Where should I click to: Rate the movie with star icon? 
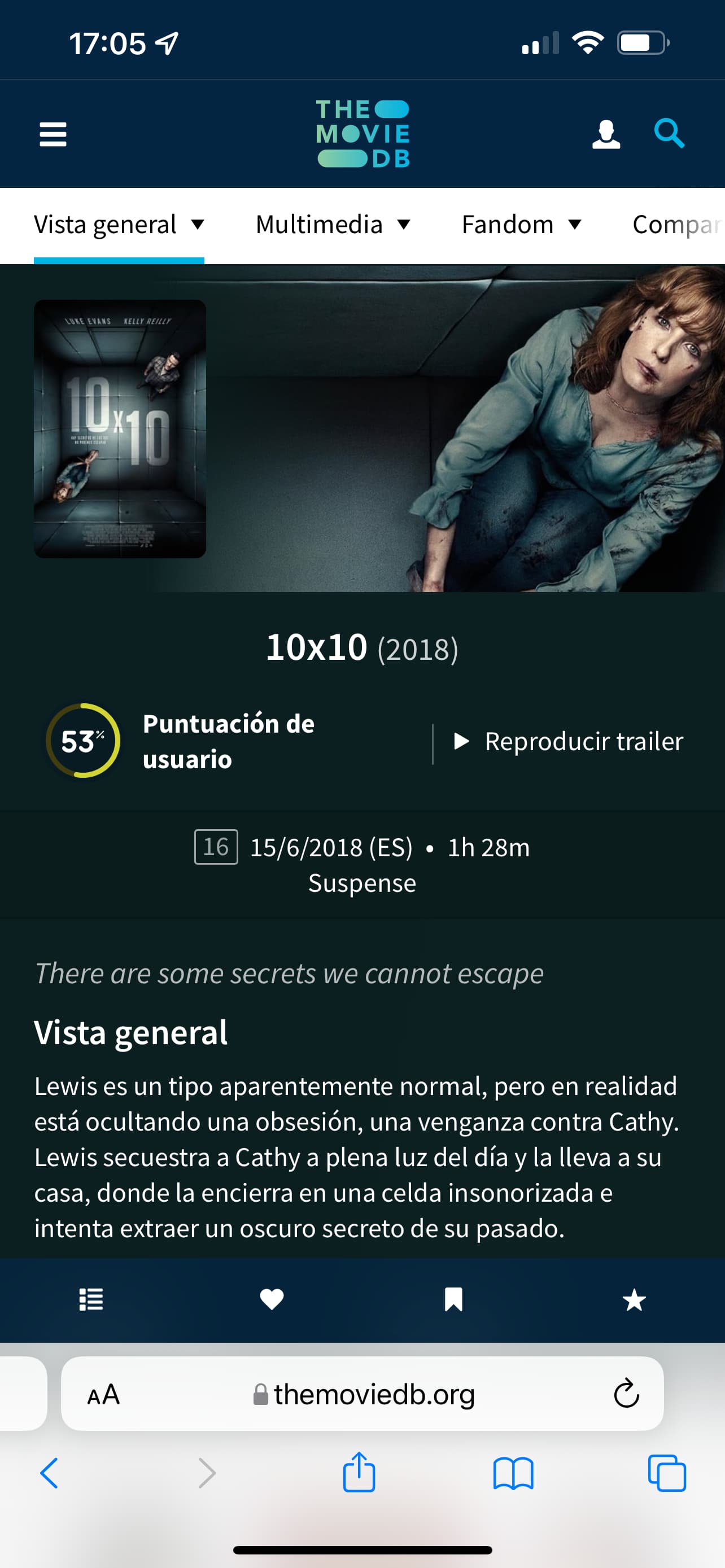[x=634, y=1300]
